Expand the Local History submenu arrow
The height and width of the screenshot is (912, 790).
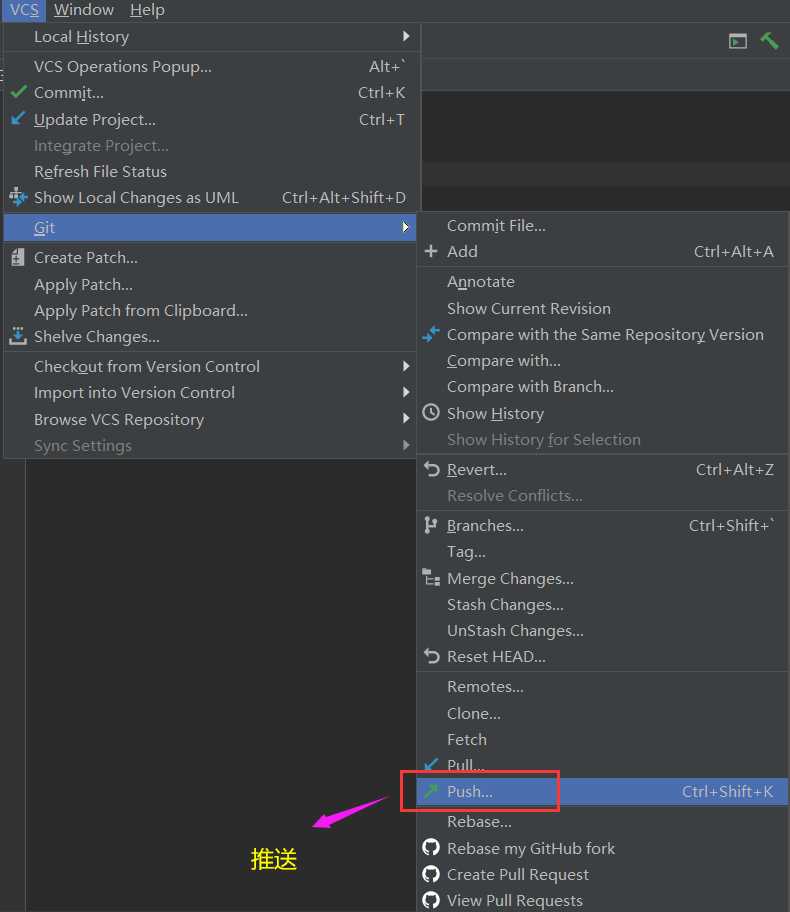click(406, 36)
